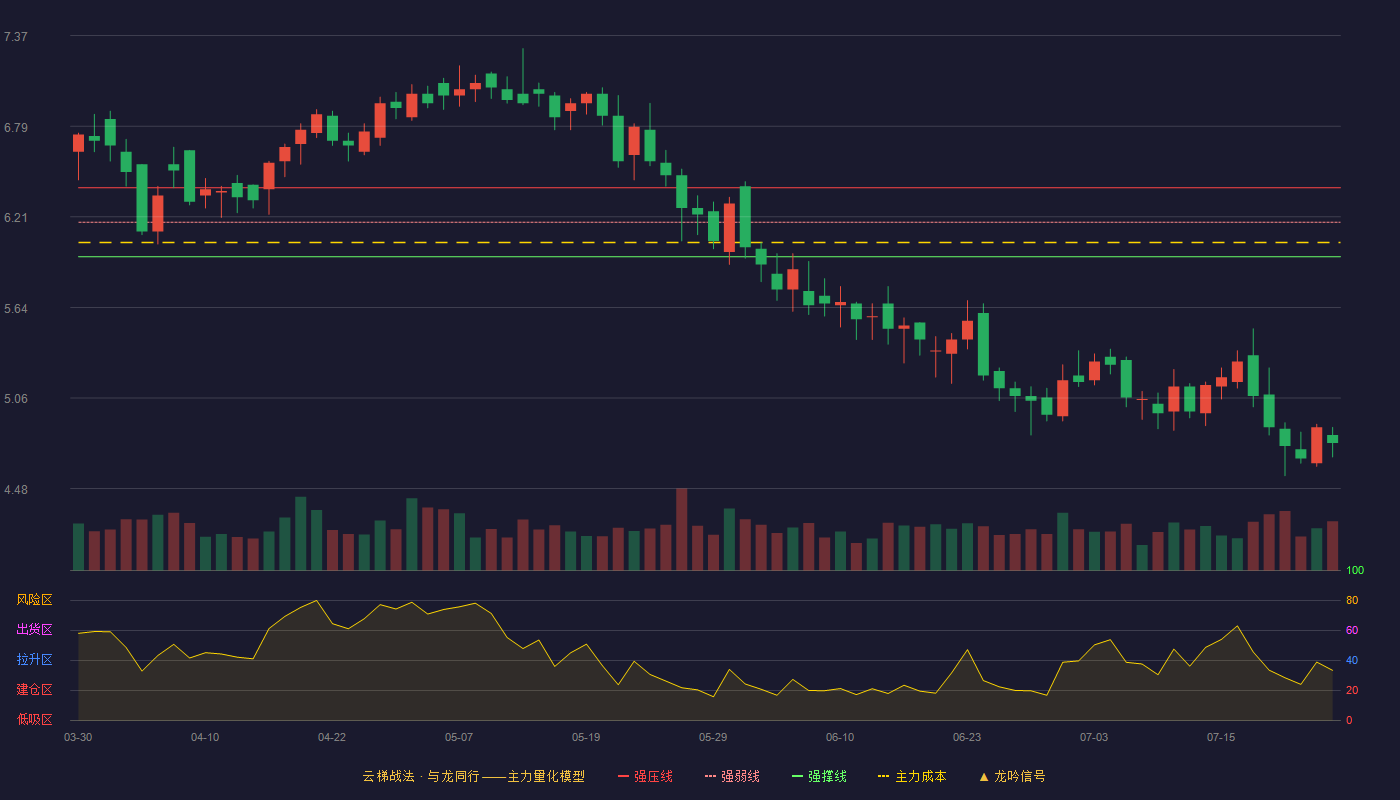Click the 80 indicator axis value

[x=1352, y=601]
